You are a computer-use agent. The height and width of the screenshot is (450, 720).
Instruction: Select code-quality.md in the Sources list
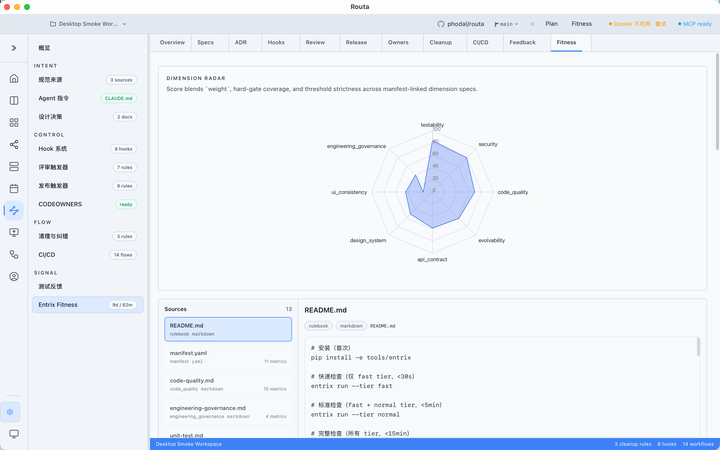click(x=228, y=384)
